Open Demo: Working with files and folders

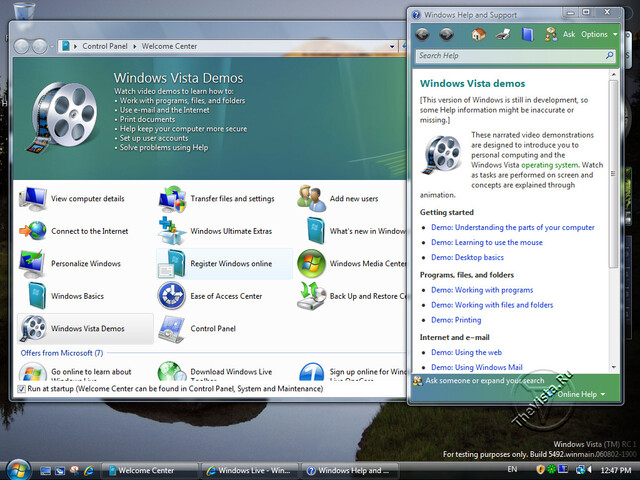coord(492,305)
